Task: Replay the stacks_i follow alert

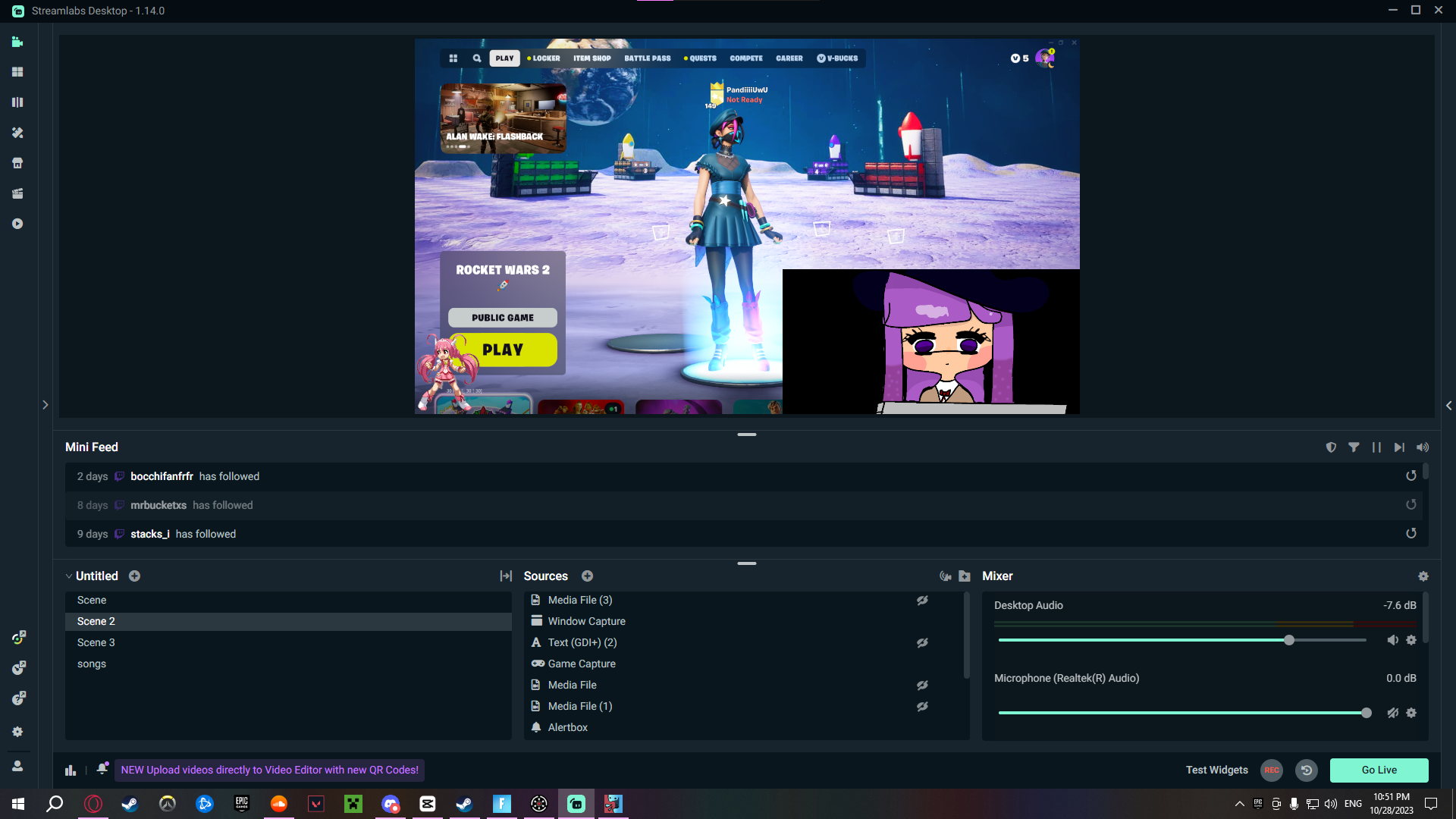Action: (x=1411, y=534)
